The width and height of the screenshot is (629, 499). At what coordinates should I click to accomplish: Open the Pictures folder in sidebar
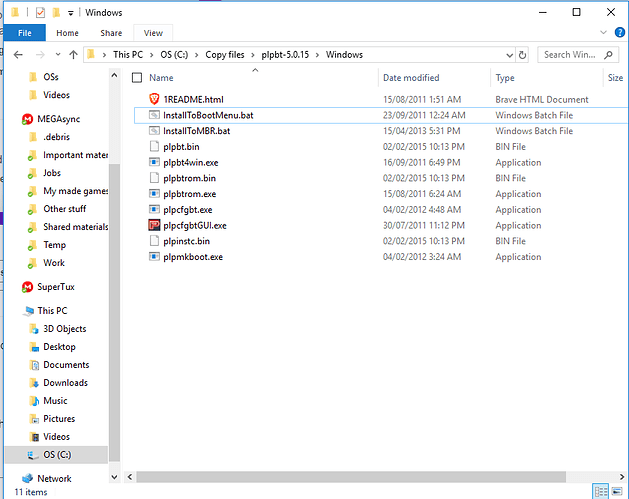point(59,419)
